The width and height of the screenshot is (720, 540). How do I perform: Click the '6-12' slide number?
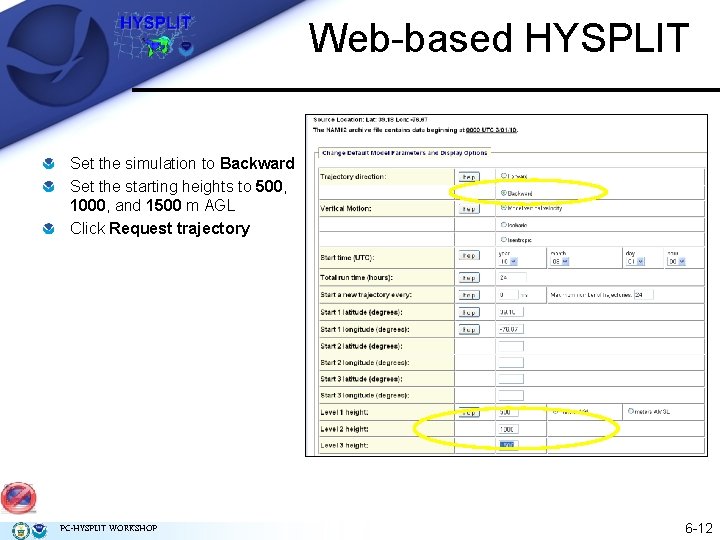pyautogui.click(x=698, y=528)
